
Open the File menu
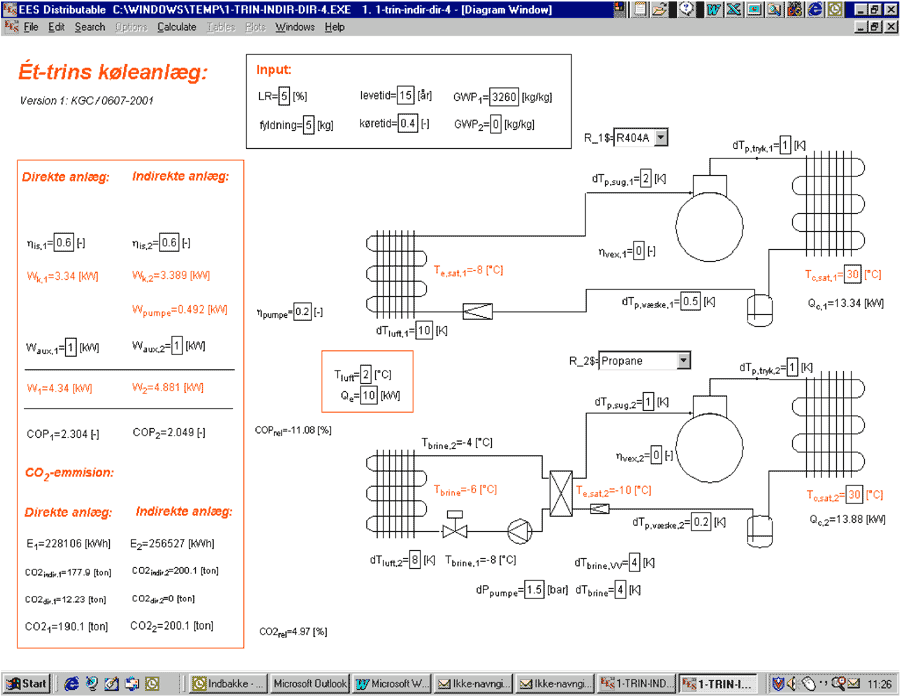(x=31, y=27)
